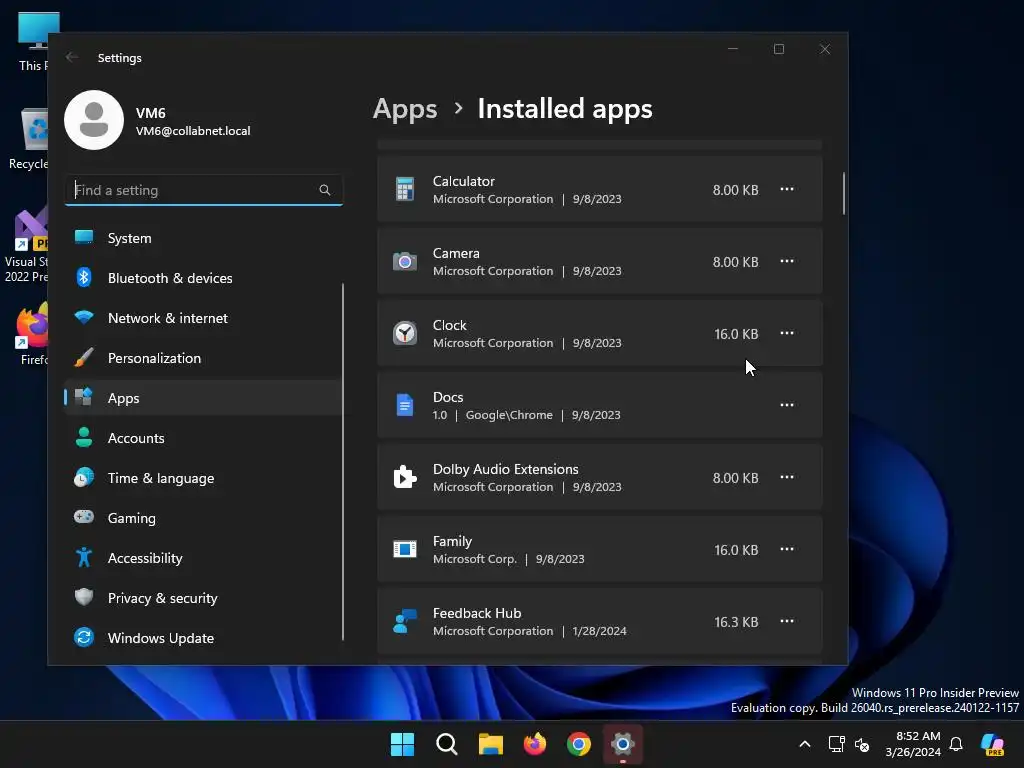Screen dimensions: 1024x768
Task: Open the Windows Start menu
Action: point(402,744)
